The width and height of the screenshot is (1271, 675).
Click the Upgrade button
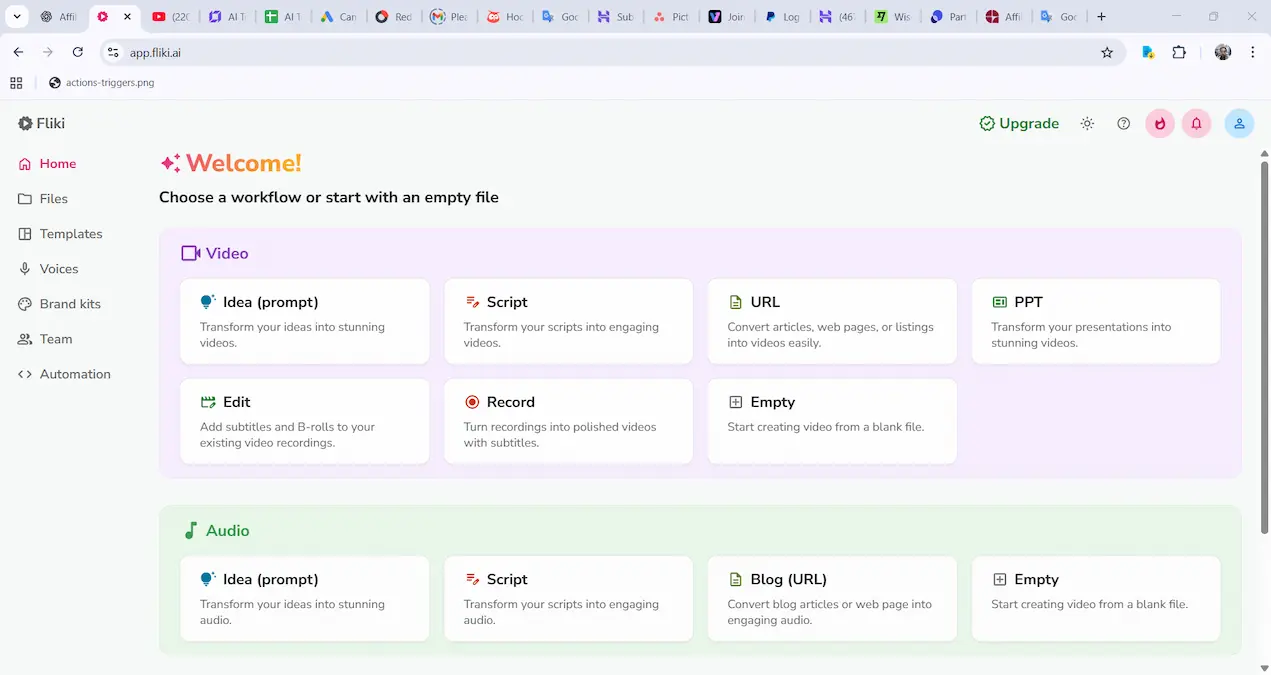click(x=1019, y=124)
